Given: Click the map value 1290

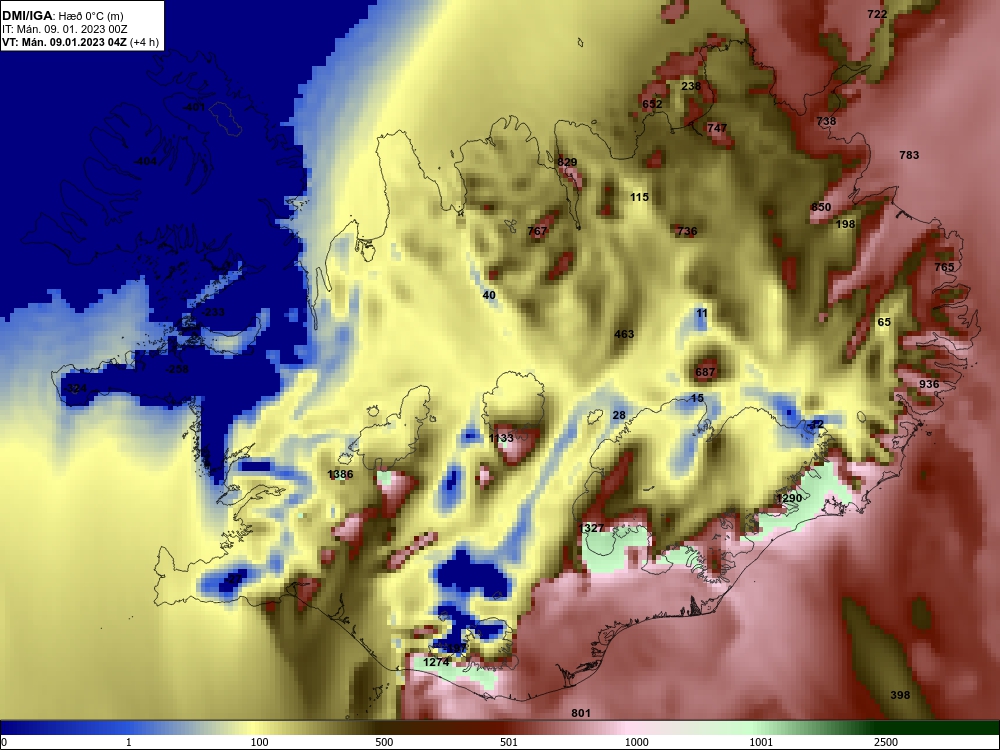Looking at the screenshot, I should pyautogui.click(x=789, y=498).
